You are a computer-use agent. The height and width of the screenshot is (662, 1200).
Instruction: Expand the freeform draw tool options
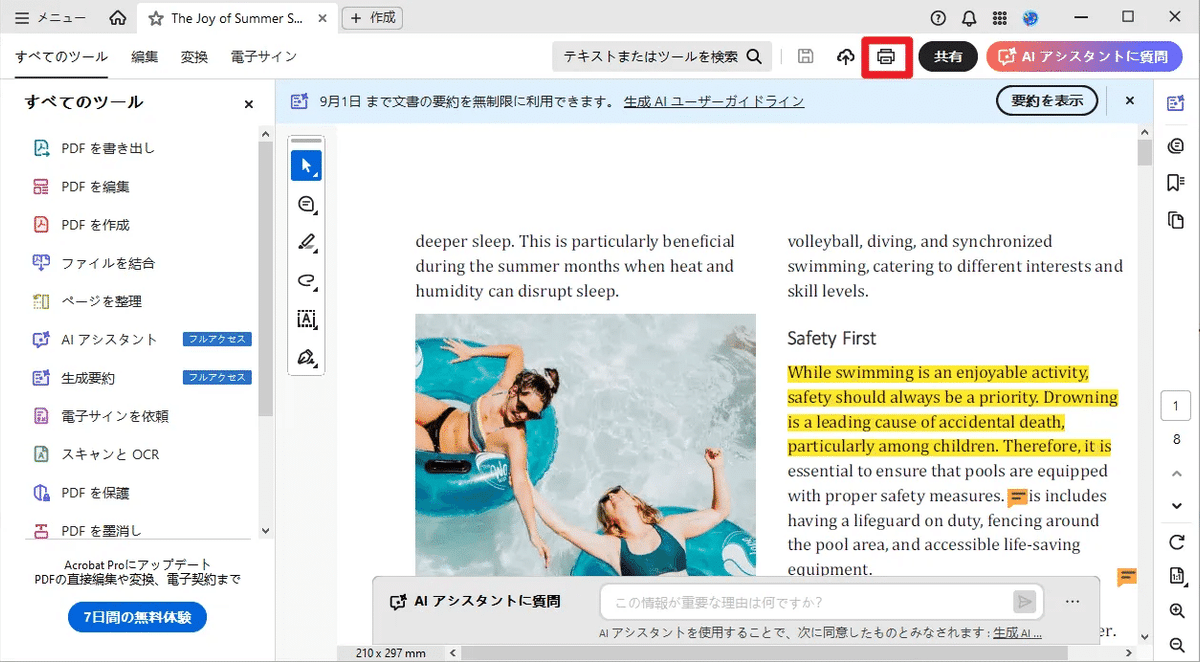pos(315,290)
